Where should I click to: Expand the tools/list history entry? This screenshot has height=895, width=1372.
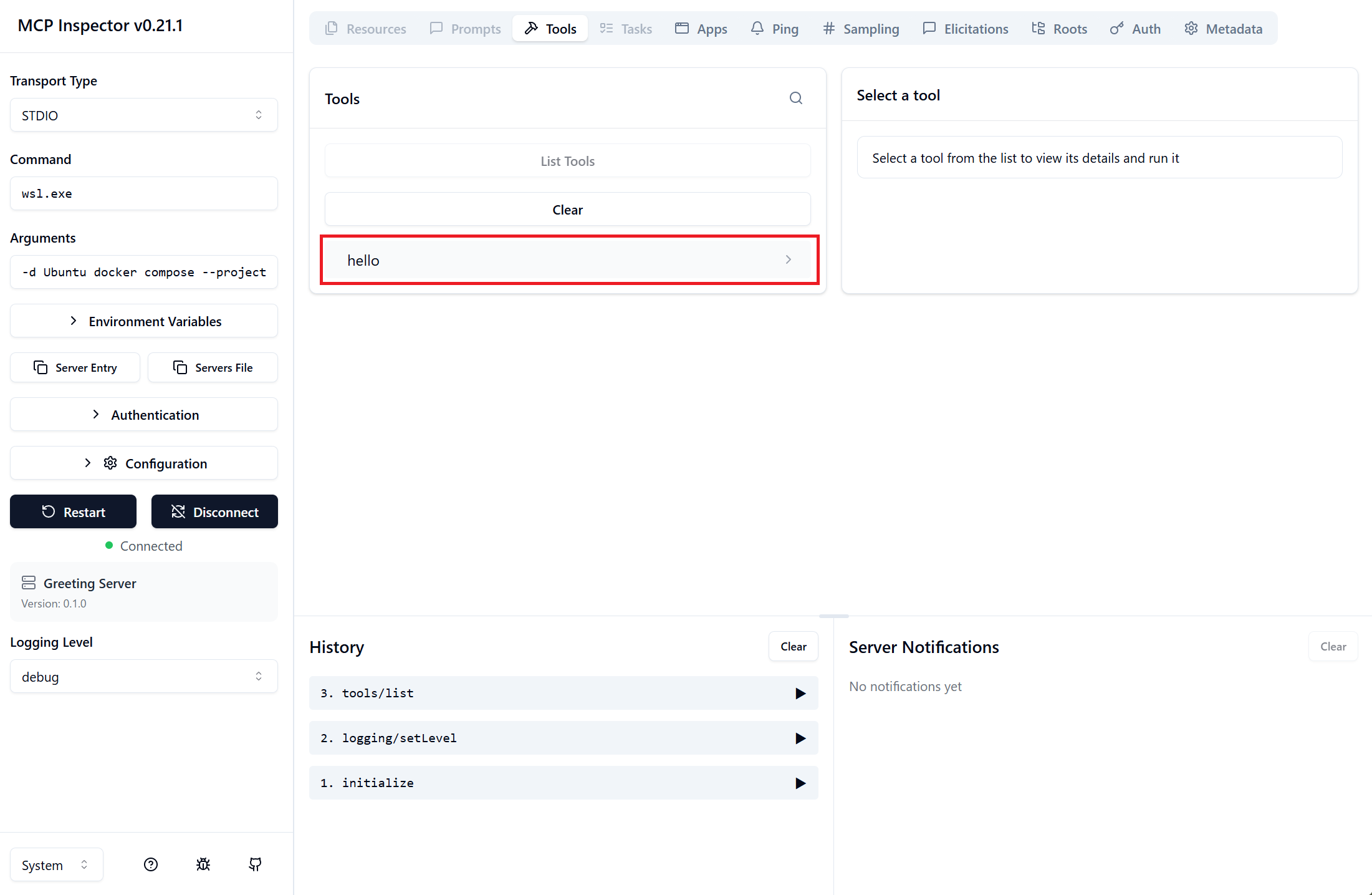point(564,694)
